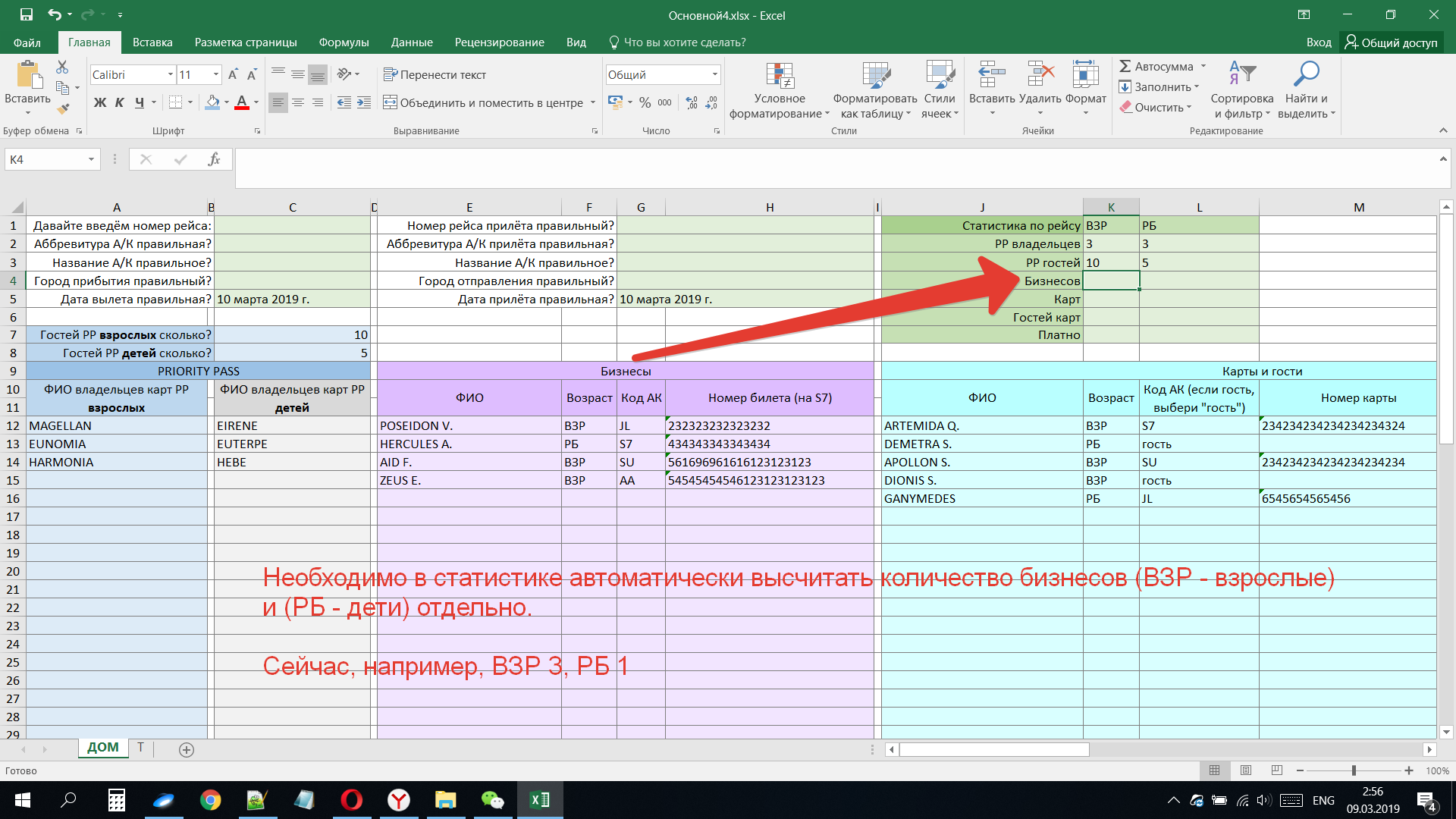Switch to the Рецензирование tab

click(499, 42)
